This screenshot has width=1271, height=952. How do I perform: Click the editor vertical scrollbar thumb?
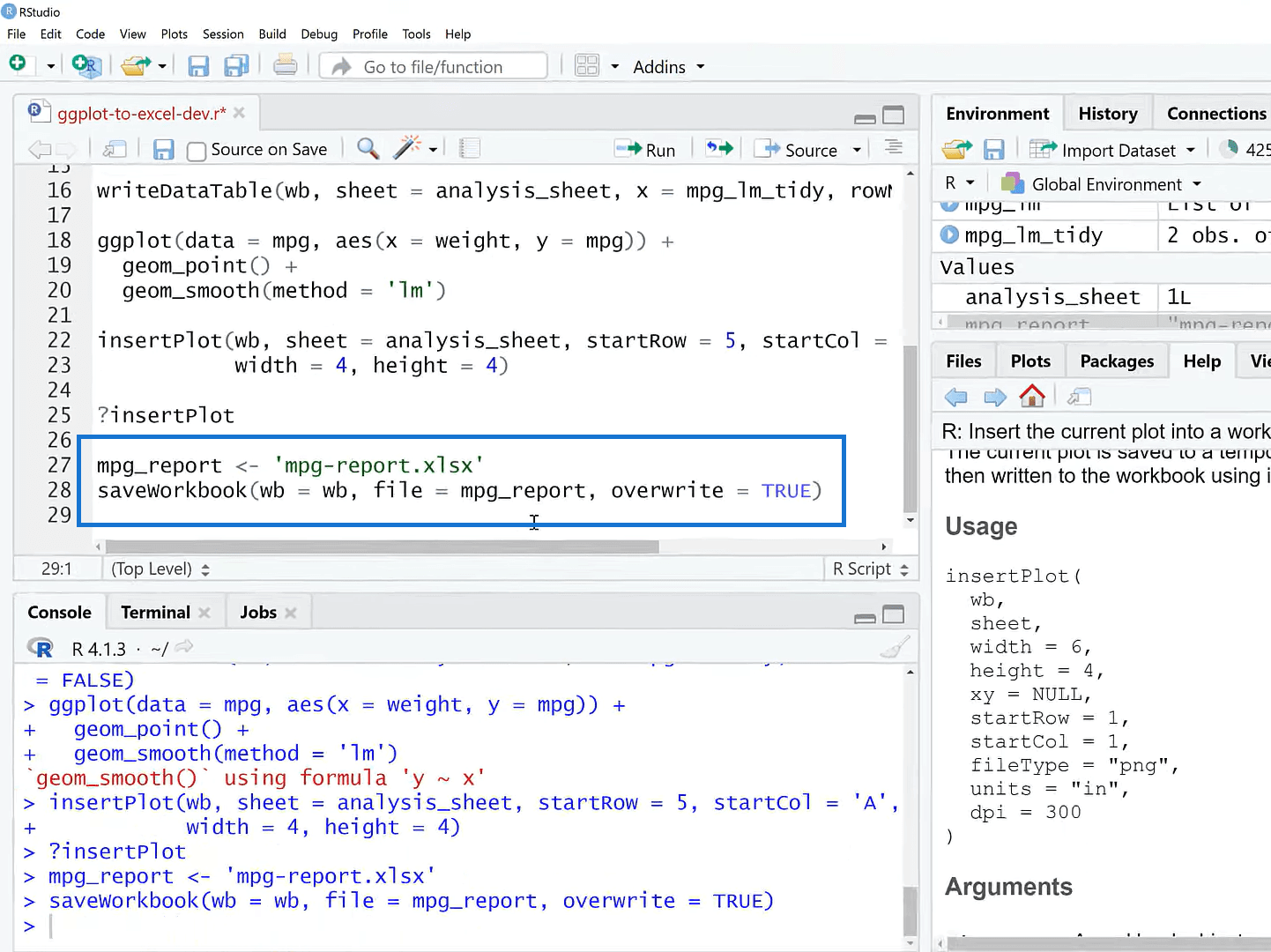[x=911, y=428]
